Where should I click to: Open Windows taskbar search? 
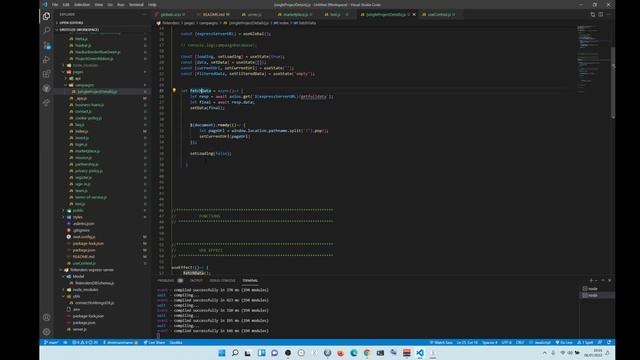tap(235, 353)
